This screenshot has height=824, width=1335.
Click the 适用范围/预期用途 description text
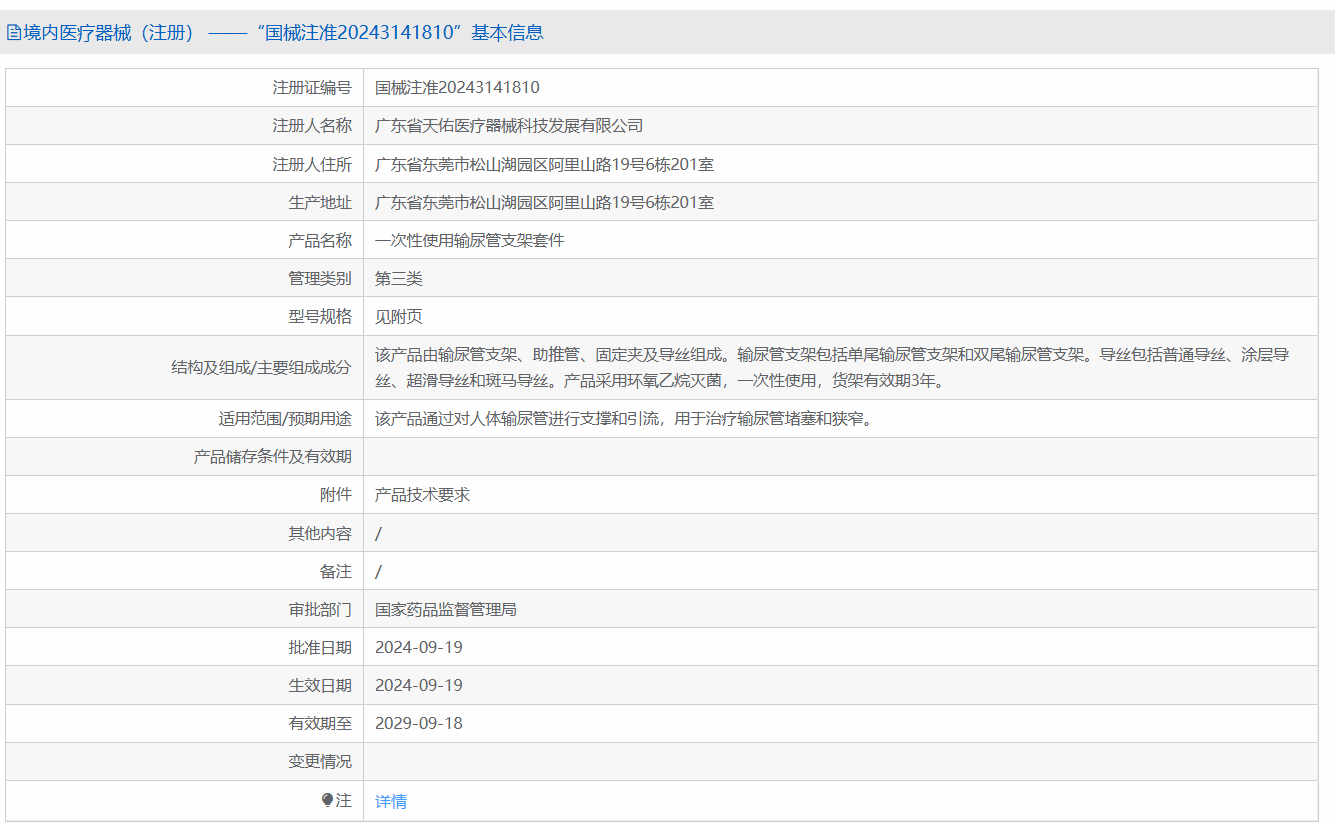pos(624,419)
